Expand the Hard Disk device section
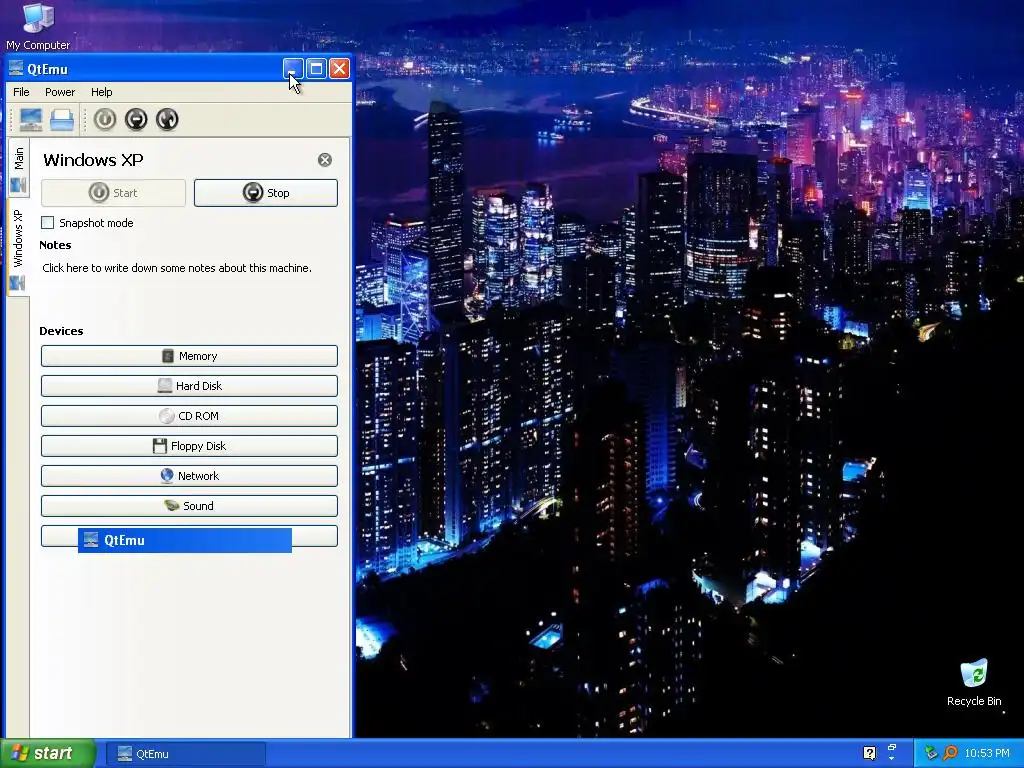Viewport: 1024px width, 768px height. click(x=189, y=386)
